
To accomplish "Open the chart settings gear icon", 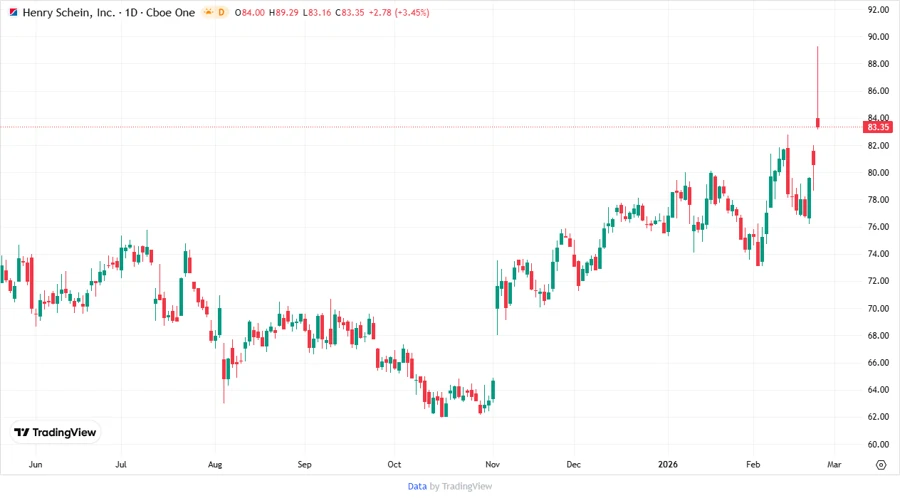I will pyautogui.click(x=881, y=465).
